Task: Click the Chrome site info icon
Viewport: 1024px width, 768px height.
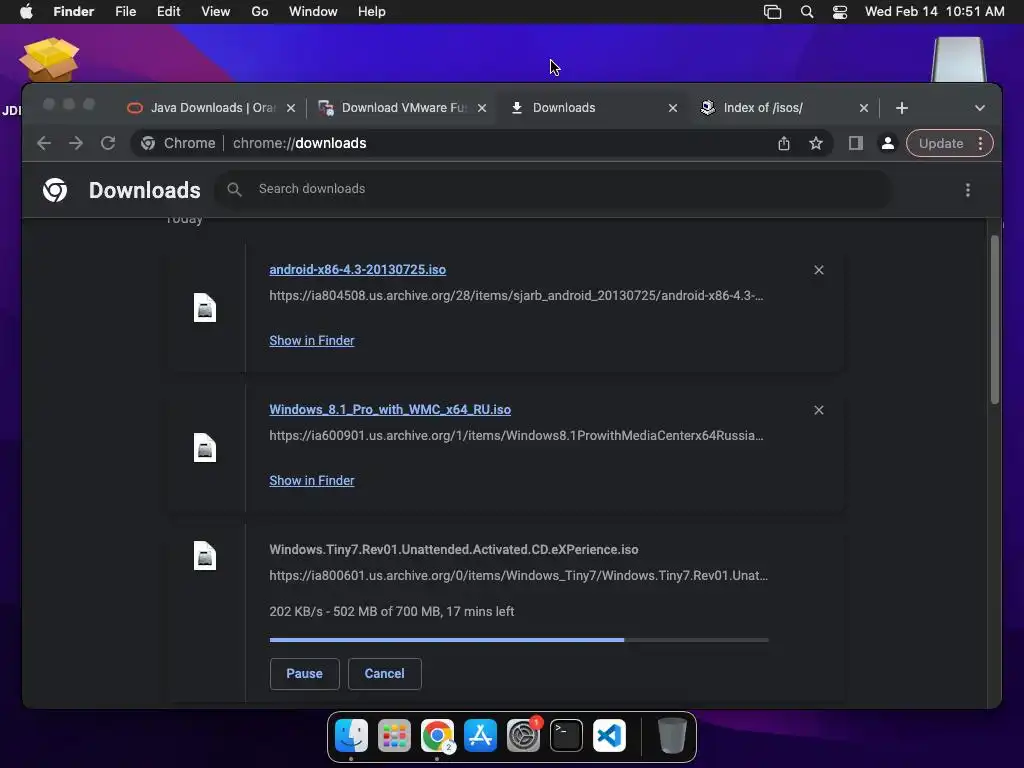Action: 148,143
